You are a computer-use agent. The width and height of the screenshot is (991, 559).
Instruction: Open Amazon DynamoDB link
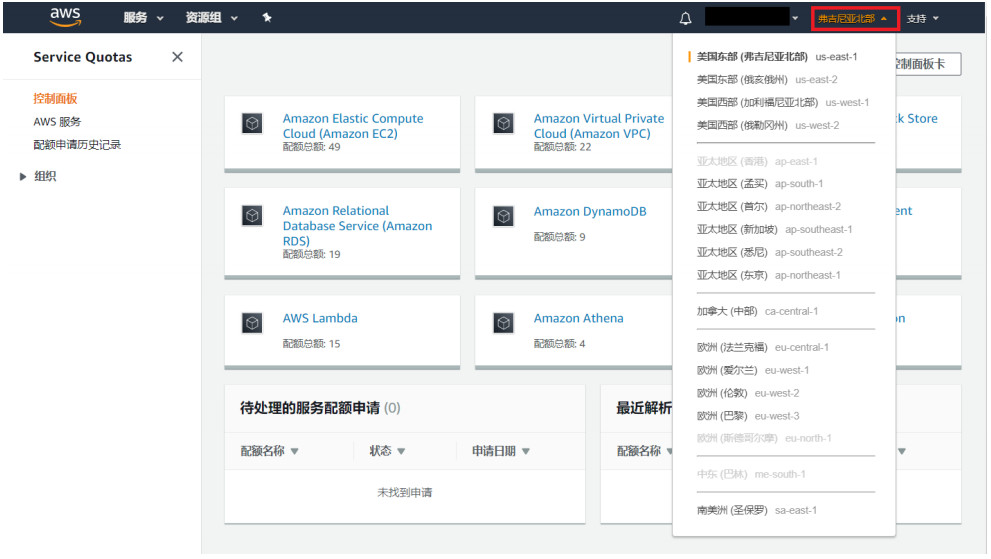coord(590,211)
